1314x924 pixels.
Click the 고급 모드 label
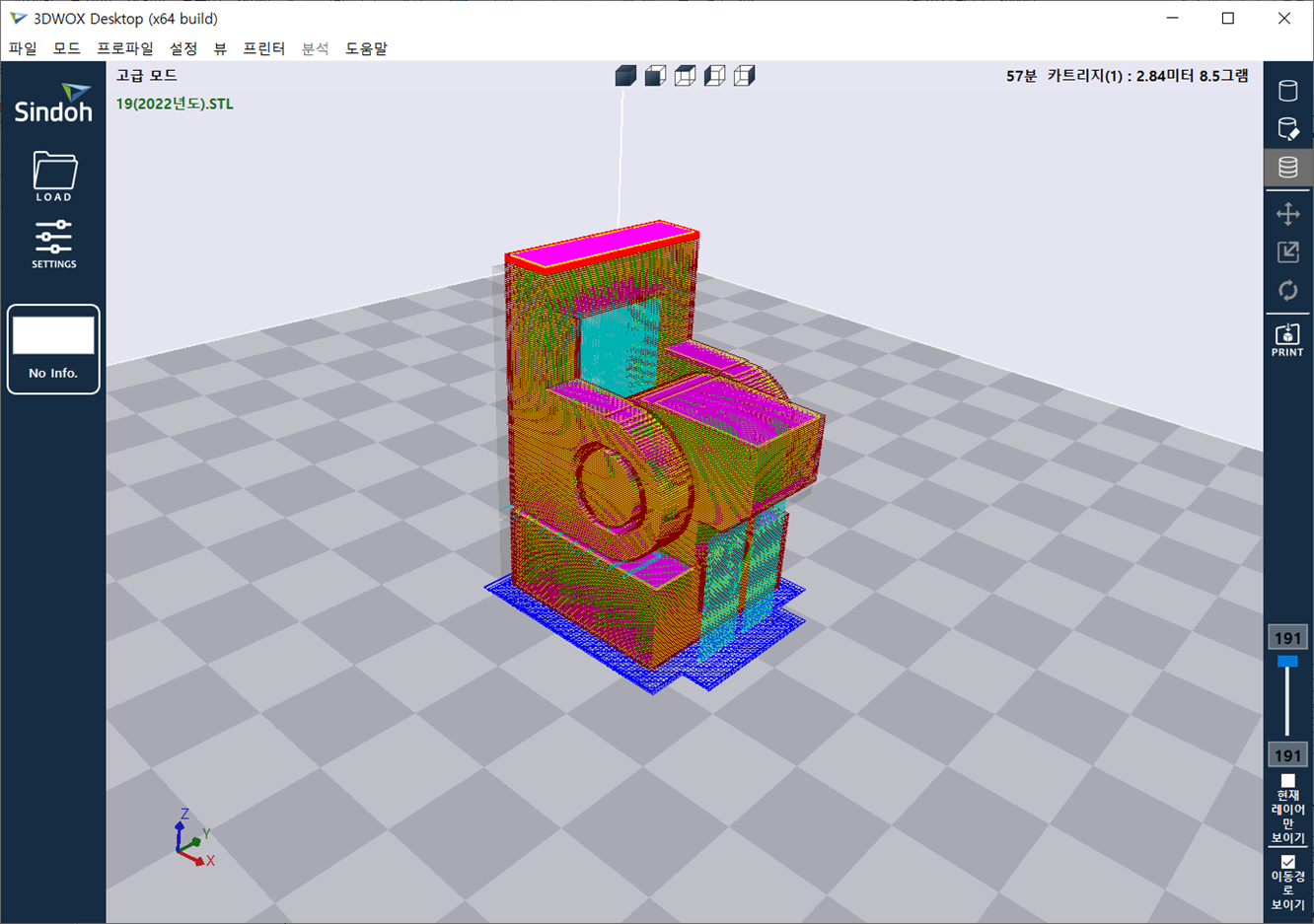coord(146,75)
